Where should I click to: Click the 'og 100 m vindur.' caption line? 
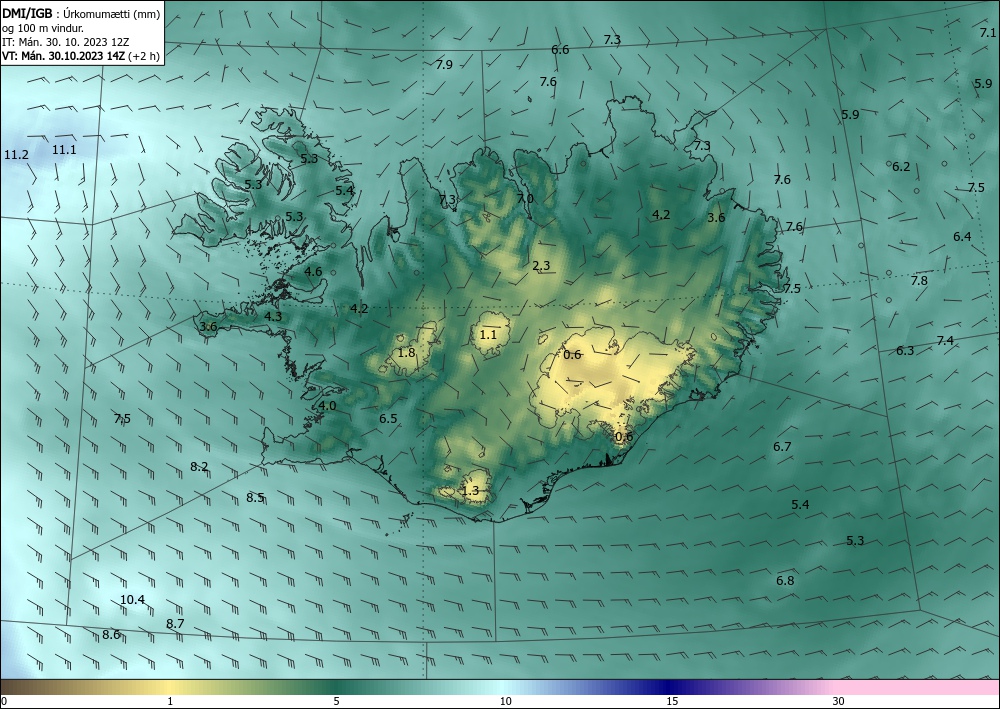43,27
